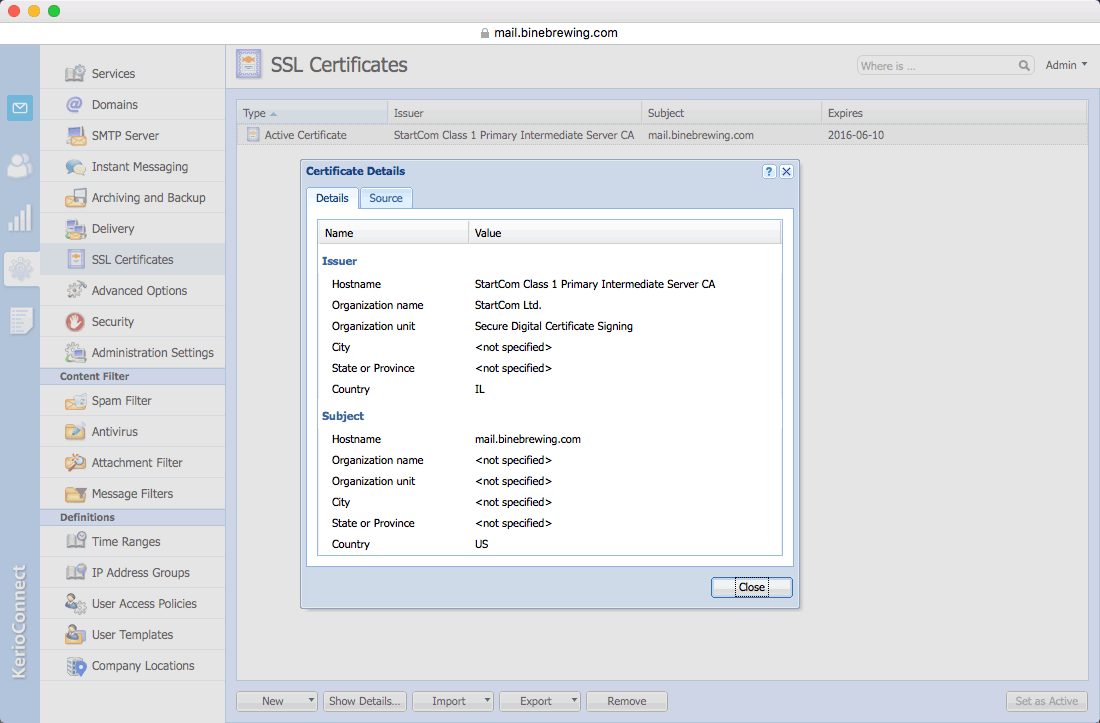Click the 'Where is ...' search field
Screen dimensions: 1100x723
pos(937,65)
